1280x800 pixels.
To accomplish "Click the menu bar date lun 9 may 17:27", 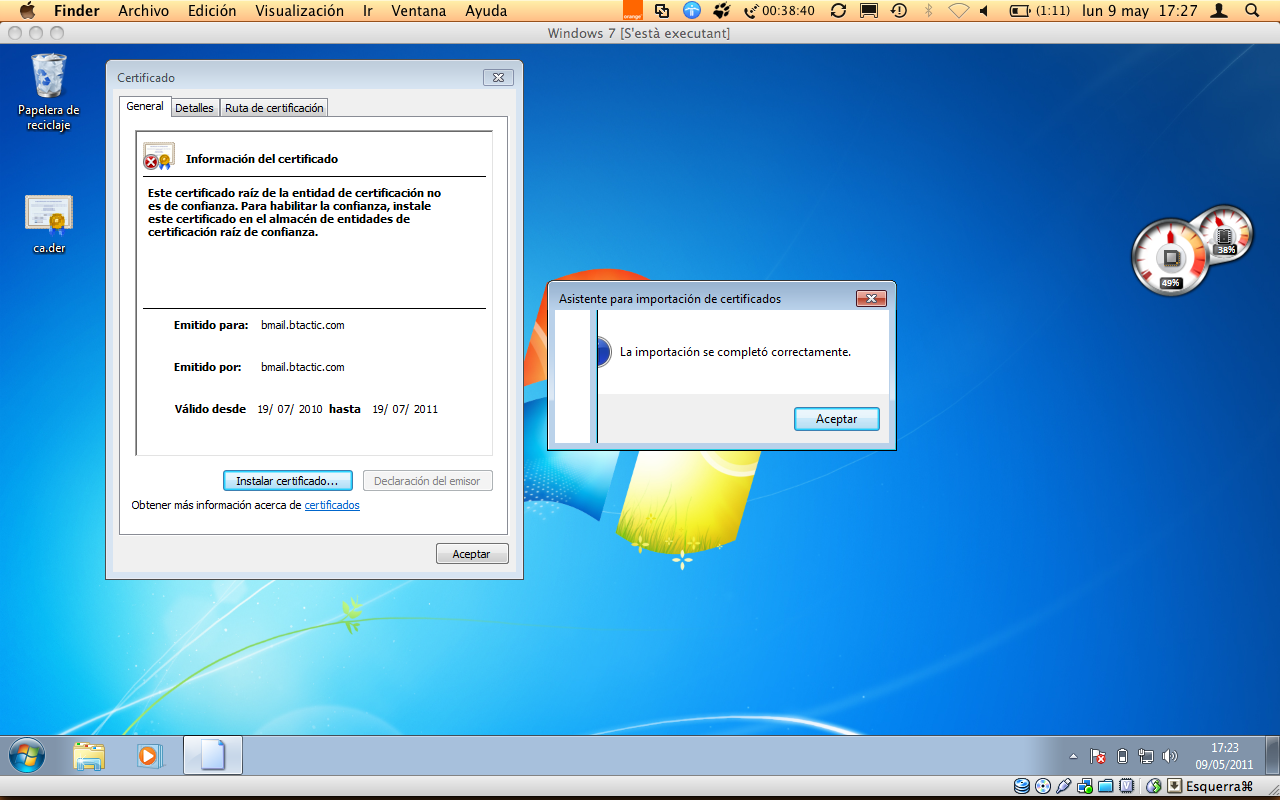I will click(x=1139, y=11).
